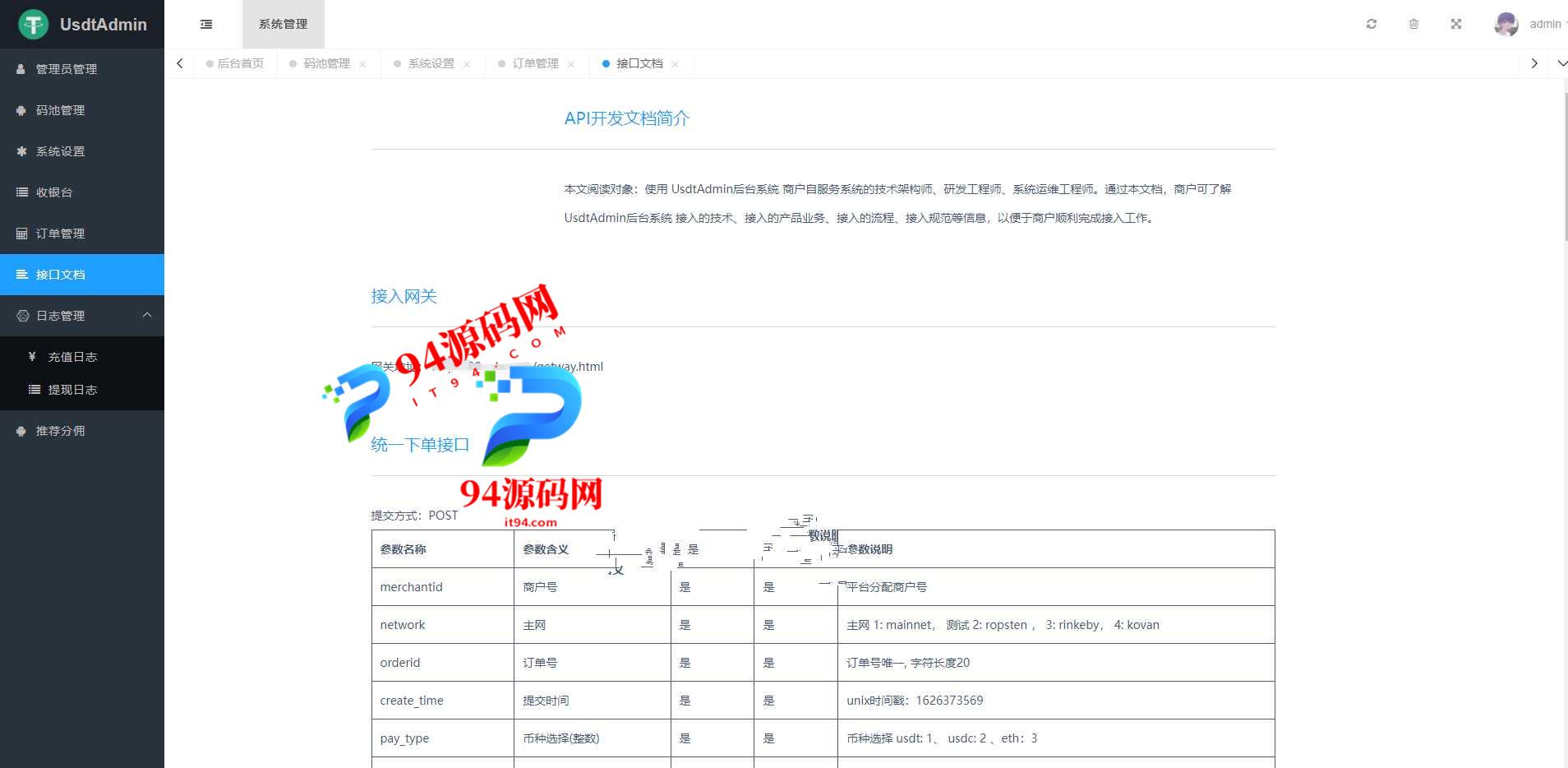Screen dimensions: 1568x768
Task: Open 码池管理 in sidebar
Action: (82, 110)
